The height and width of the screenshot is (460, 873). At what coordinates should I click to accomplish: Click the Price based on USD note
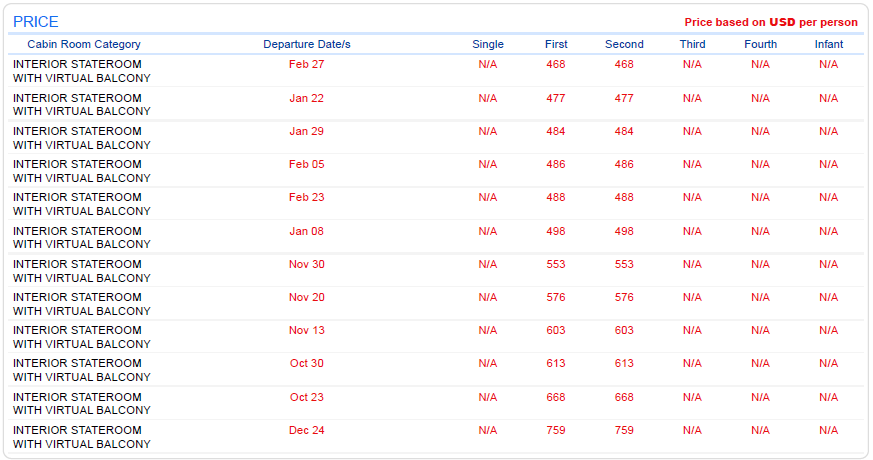[x=771, y=22]
